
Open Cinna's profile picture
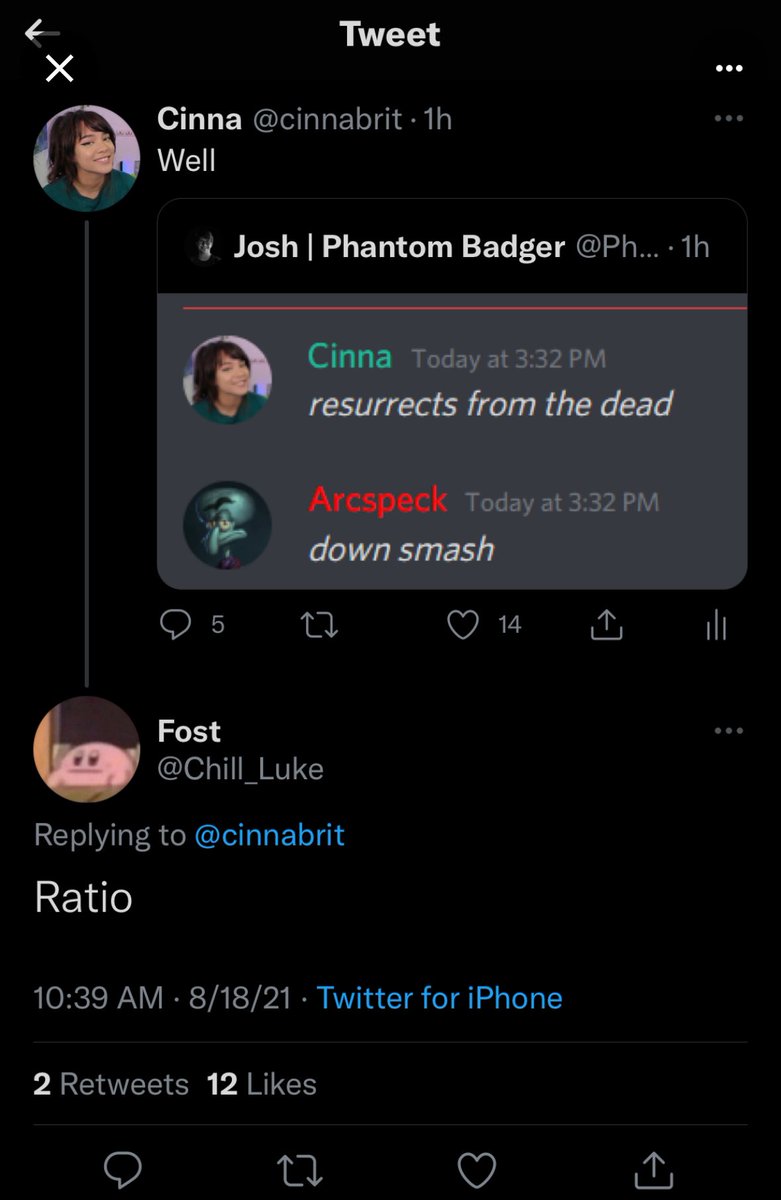click(86, 158)
